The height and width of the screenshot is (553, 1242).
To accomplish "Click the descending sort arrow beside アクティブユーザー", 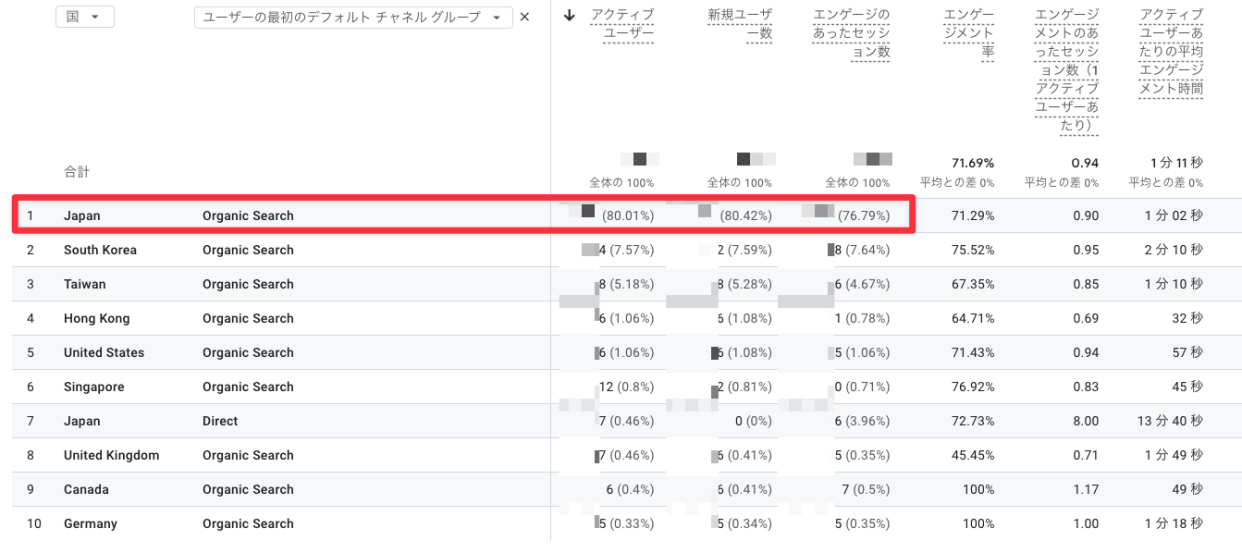I will (x=570, y=15).
